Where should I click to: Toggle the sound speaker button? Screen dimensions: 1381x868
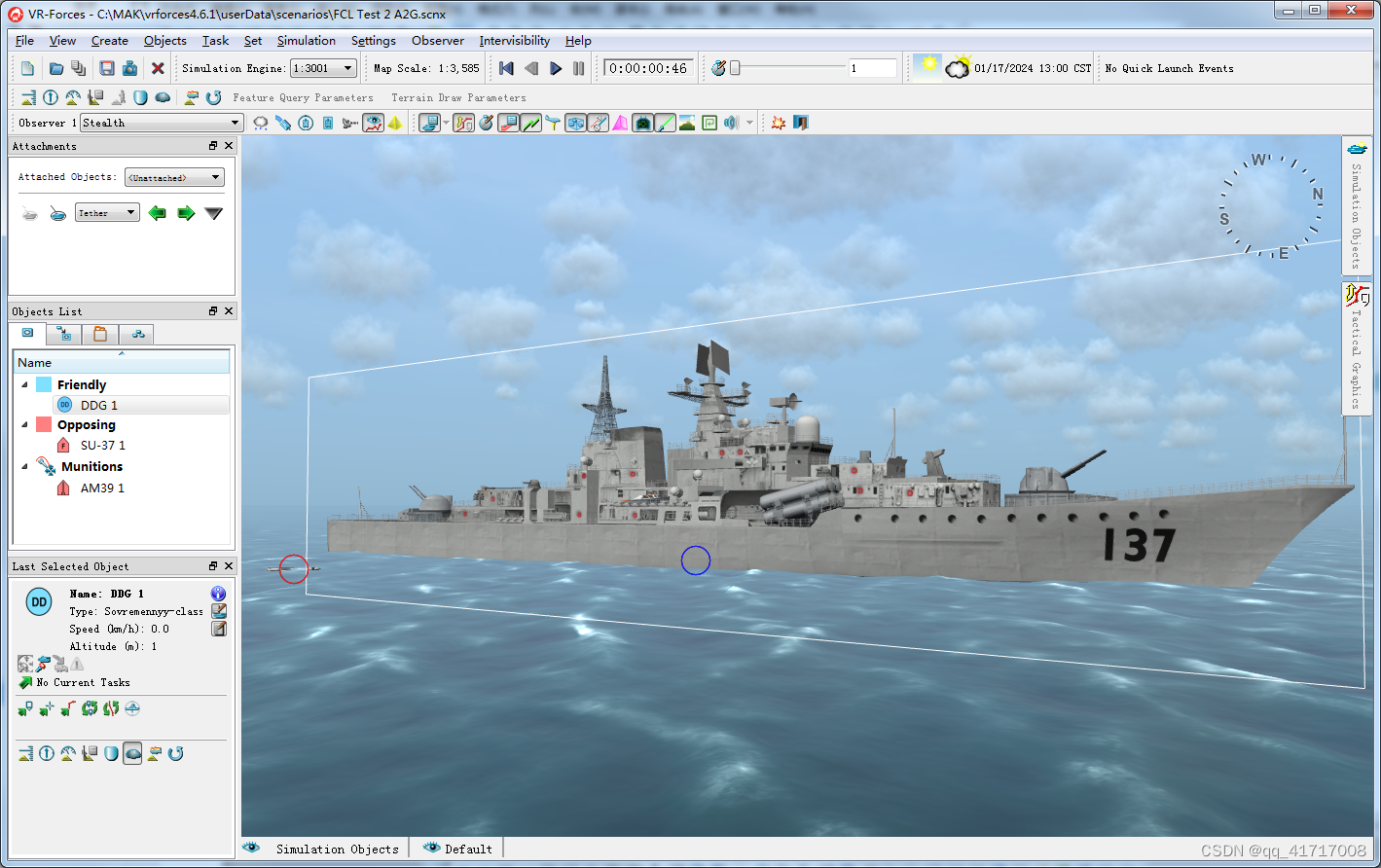pos(732,123)
